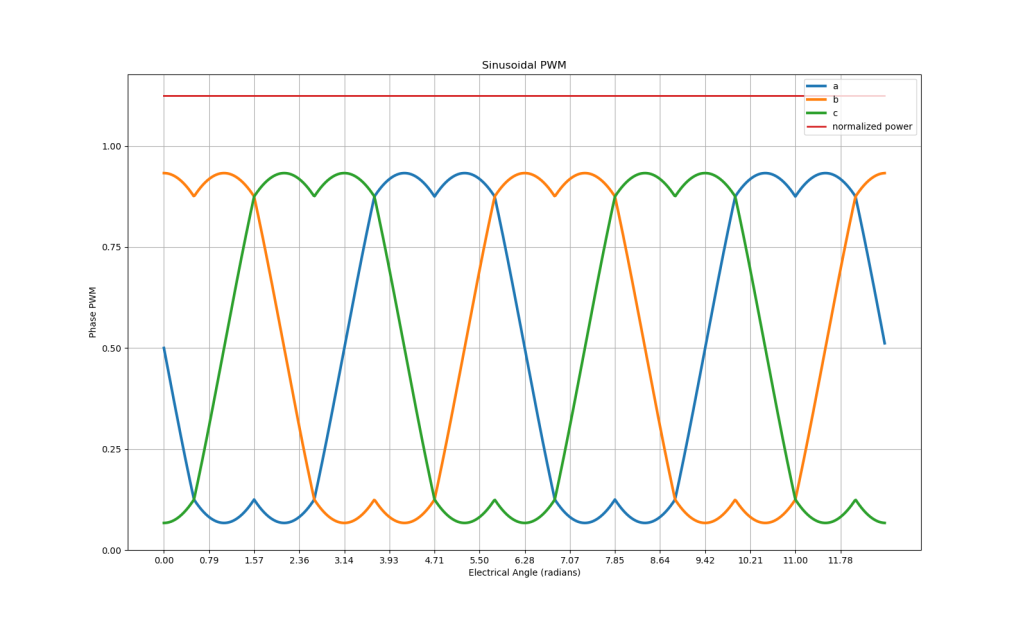
Task: Click the 1.57 x-axis tick label
Action: (254, 561)
